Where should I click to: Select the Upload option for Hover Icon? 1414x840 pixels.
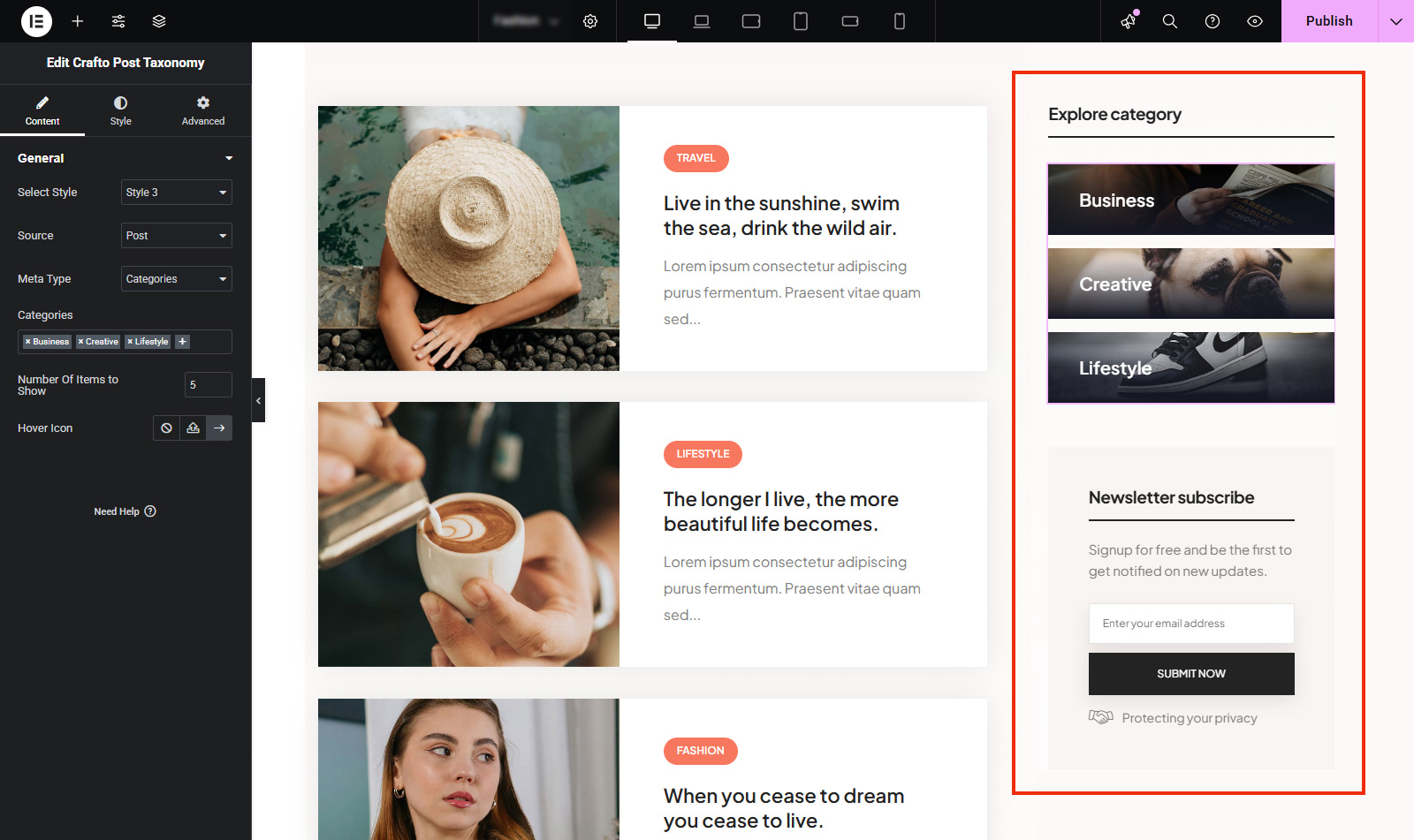click(193, 428)
